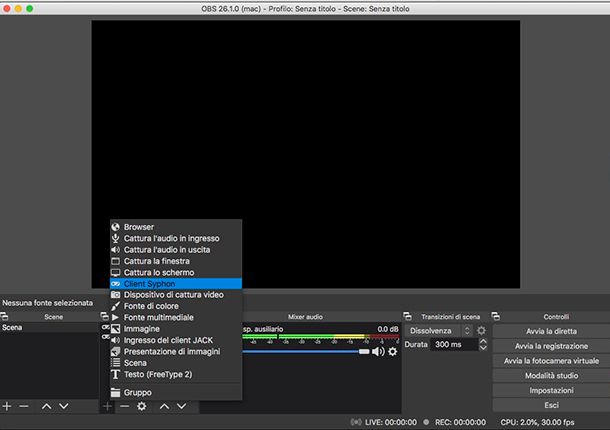Choose Presentazione di immagini
The width and height of the screenshot is (610, 430).
tap(176, 351)
